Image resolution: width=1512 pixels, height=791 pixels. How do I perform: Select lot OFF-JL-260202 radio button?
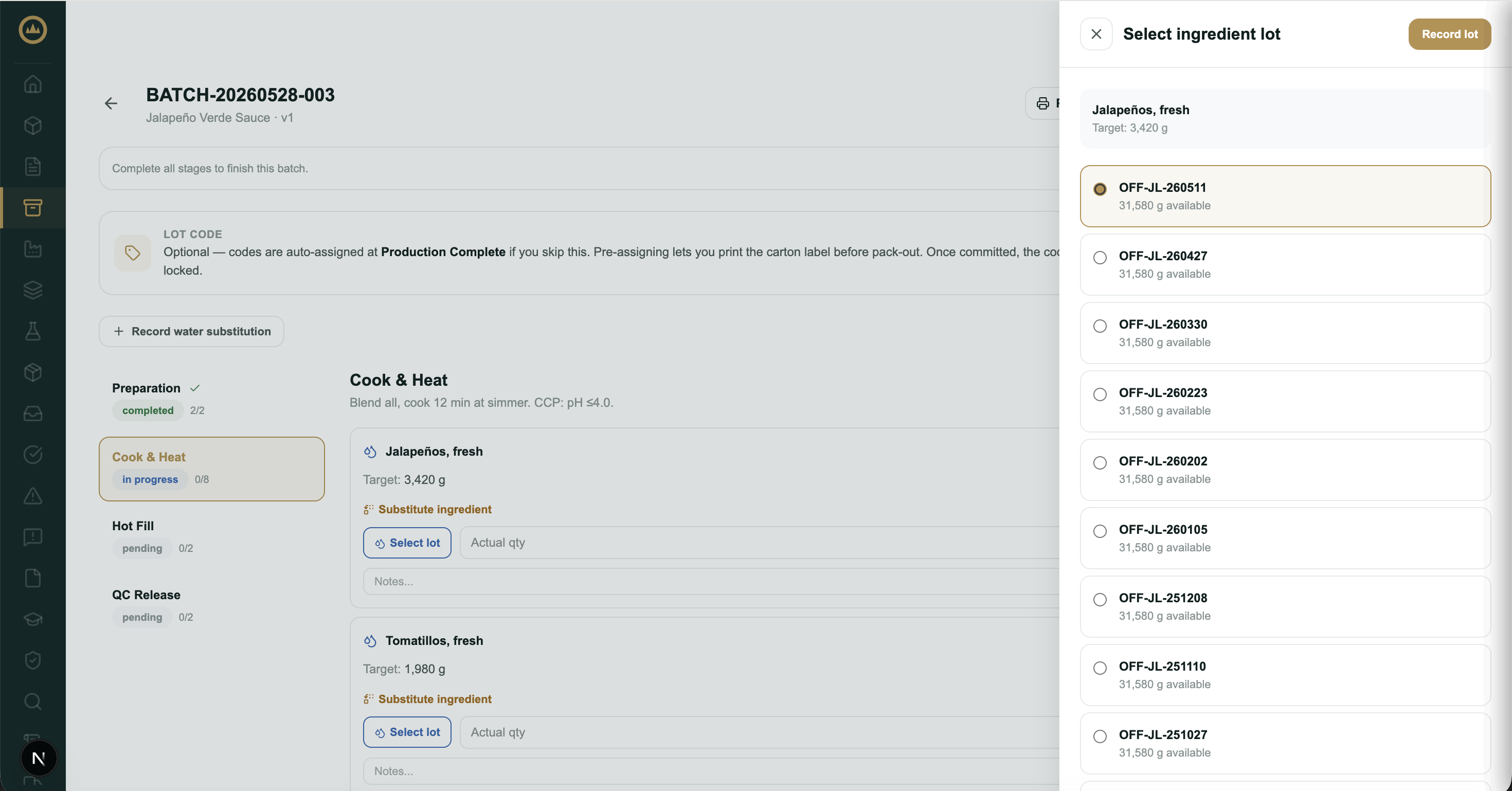(1100, 462)
